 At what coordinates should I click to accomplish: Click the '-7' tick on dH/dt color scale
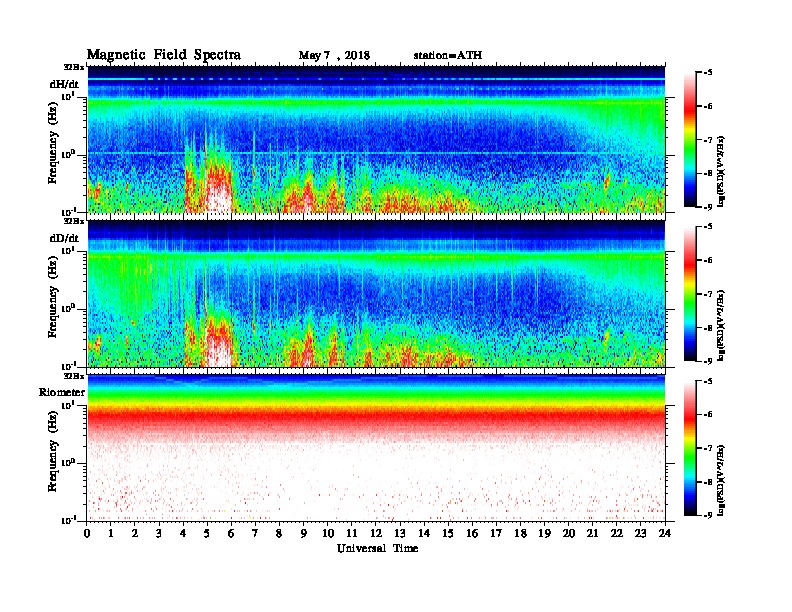[x=708, y=140]
